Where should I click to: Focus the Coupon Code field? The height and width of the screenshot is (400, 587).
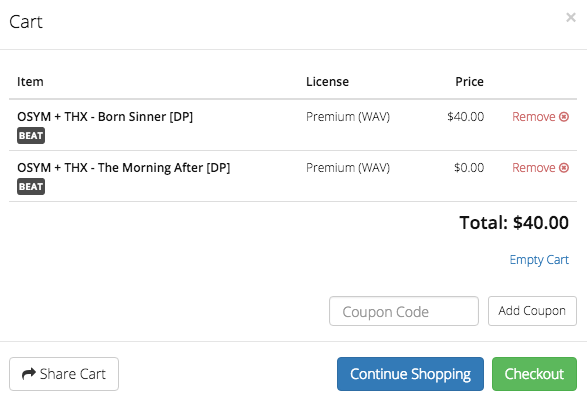pyautogui.click(x=404, y=311)
